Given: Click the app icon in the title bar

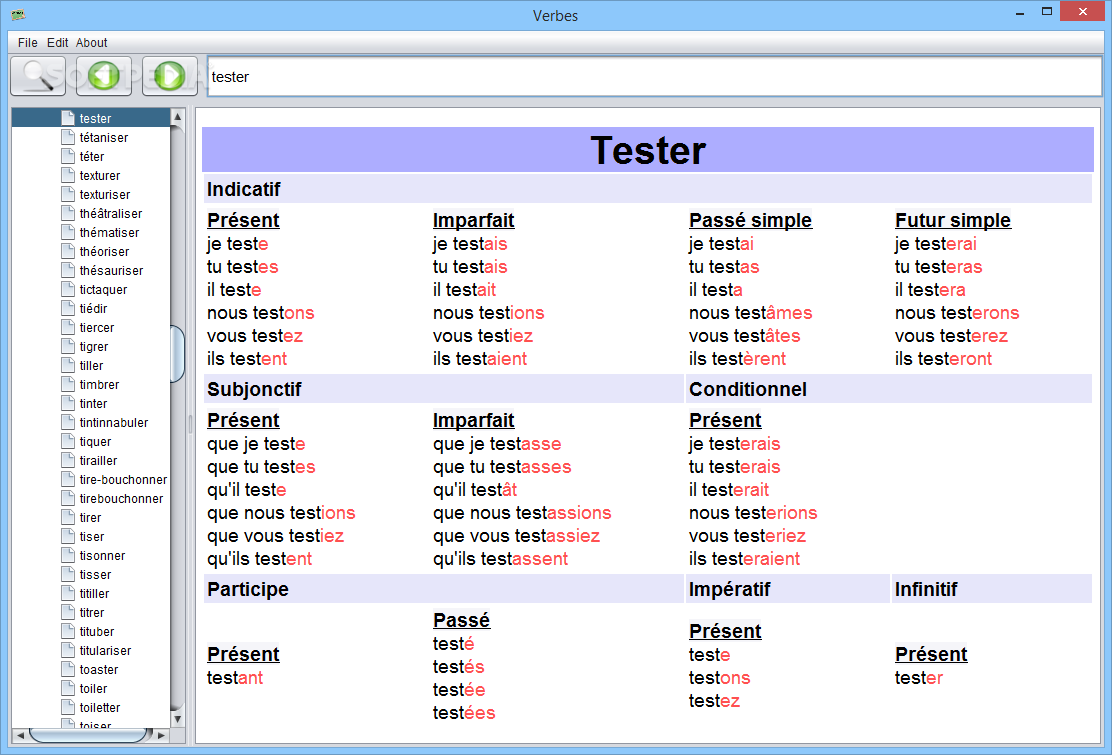Looking at the screenshot, I should tap(19, 14).
